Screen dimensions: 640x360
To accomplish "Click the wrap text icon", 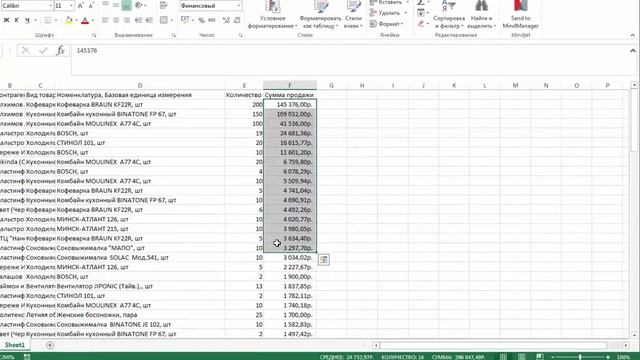I will [x=164, y=5].
